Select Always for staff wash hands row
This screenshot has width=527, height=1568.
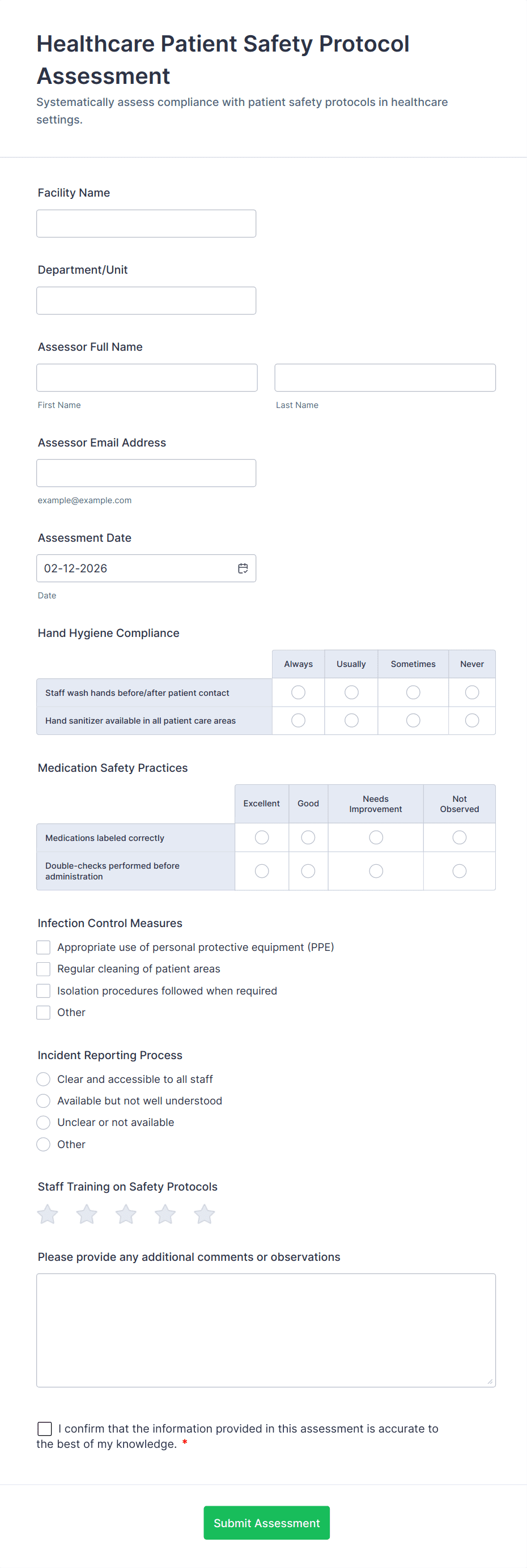pos(298,692)
